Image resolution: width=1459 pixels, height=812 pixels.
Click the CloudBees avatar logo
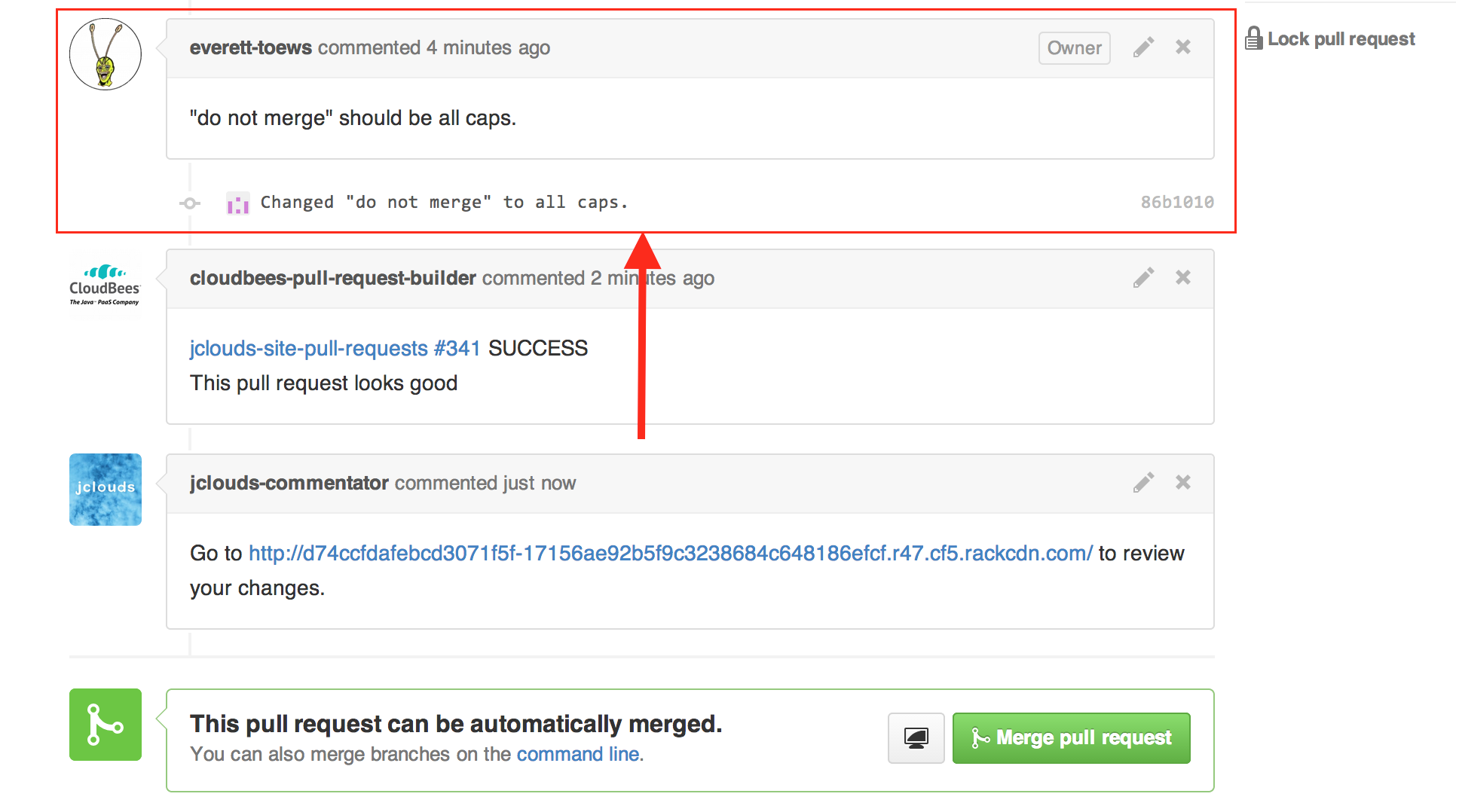[x=106, y=286]
